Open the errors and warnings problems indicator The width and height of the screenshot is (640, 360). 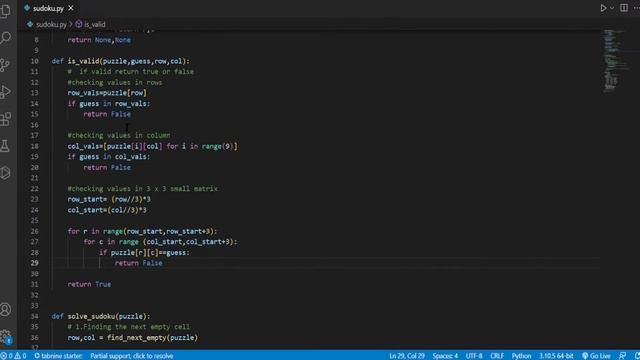[13, 356]
